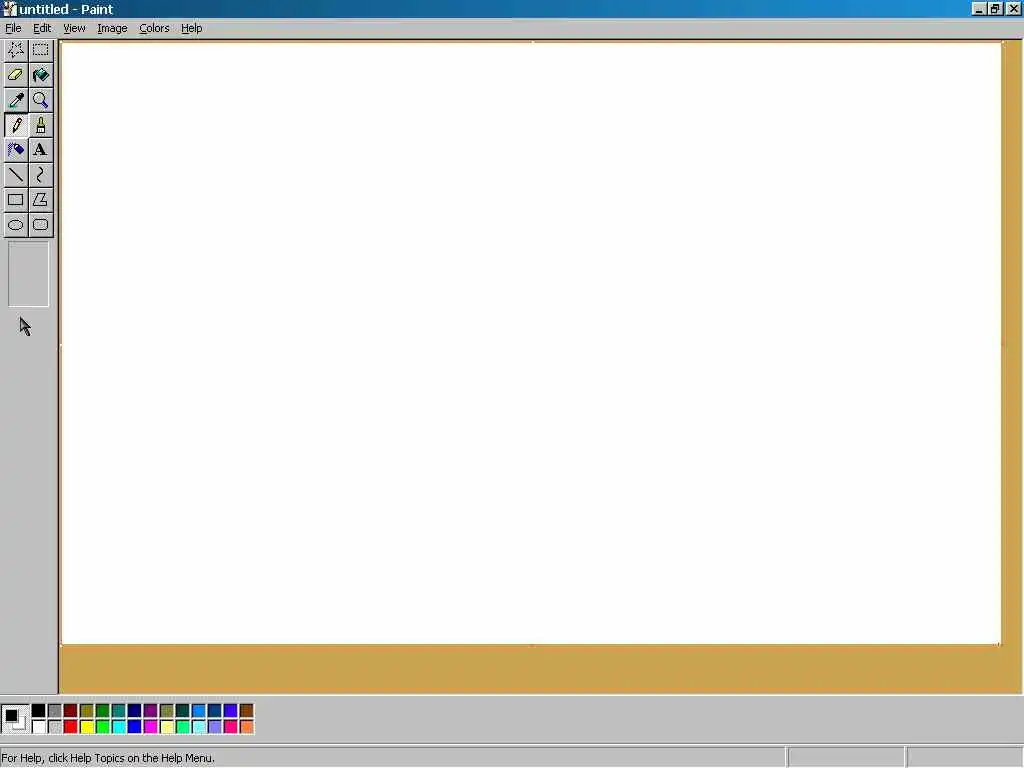Activate the Pick Color eyedropper tool
The height and width of the screenshot is (768, 1024).
point(16,100)
